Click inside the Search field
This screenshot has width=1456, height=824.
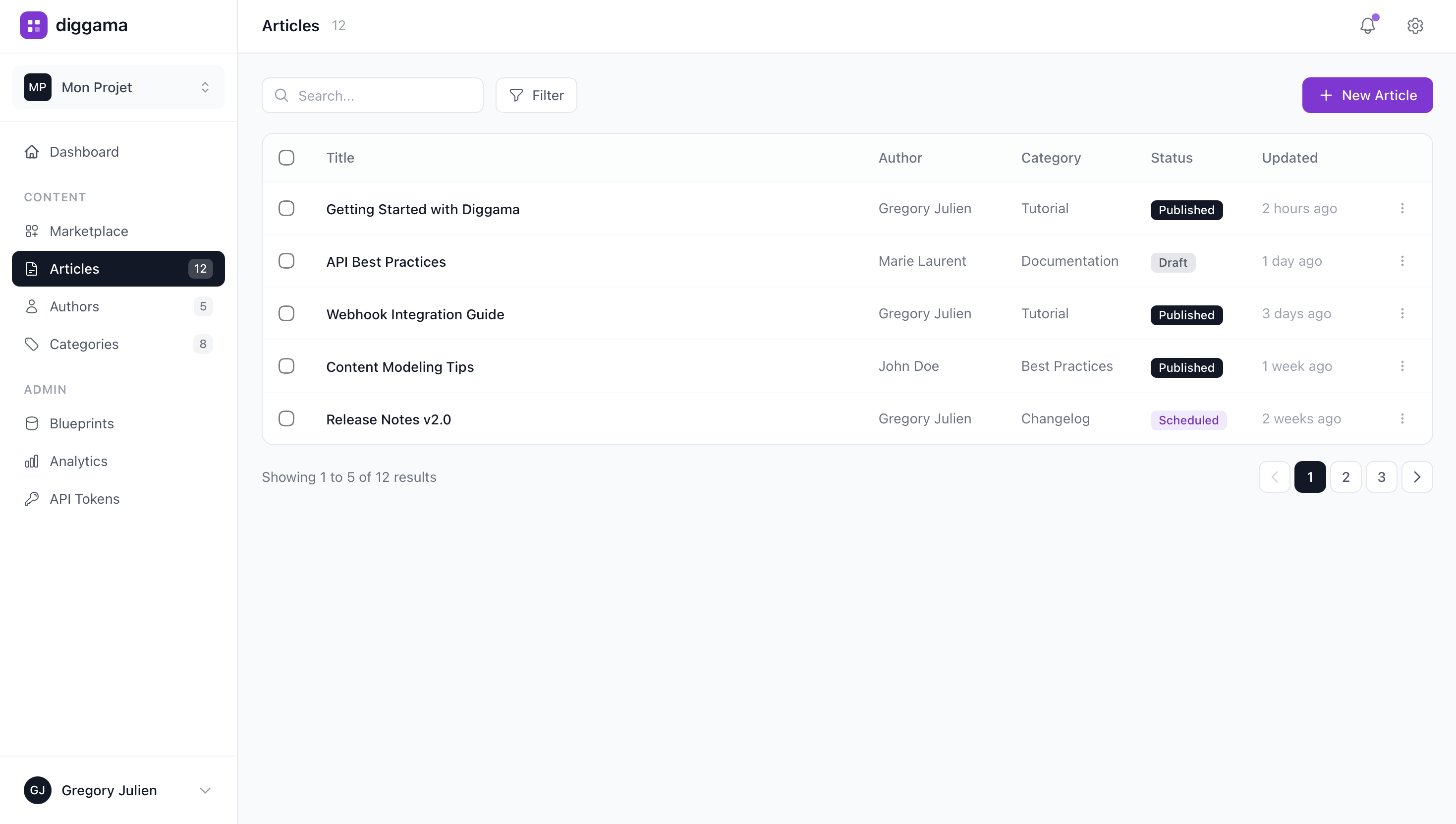click(372, 95)
